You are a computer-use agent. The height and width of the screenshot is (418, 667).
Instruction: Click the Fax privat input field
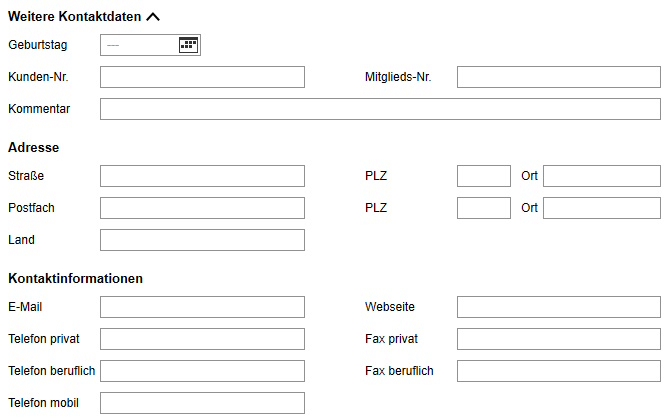559,339
